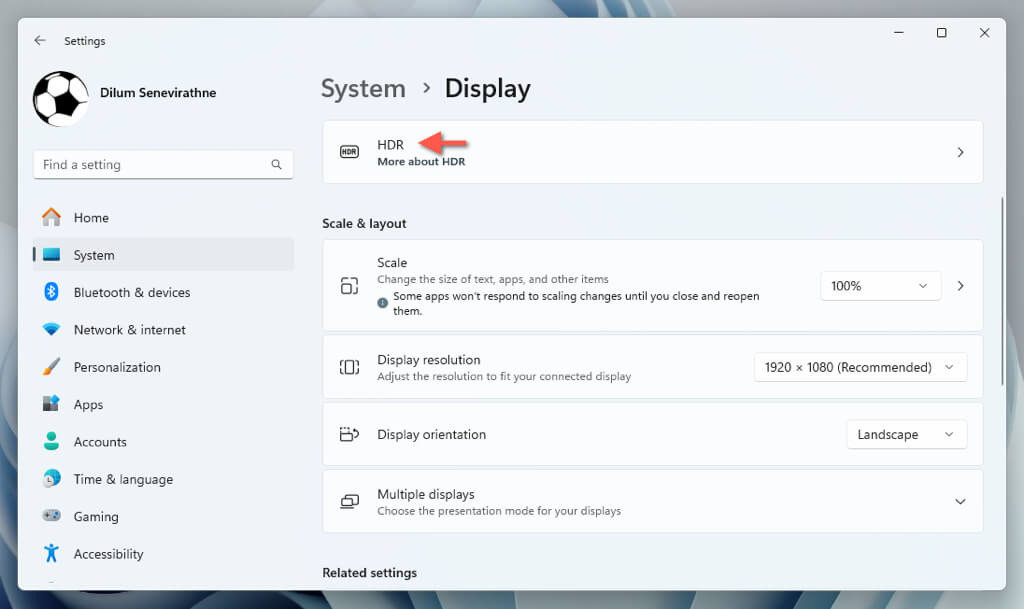
Task: Click the Scale icon
Action: tap(349, 286)
